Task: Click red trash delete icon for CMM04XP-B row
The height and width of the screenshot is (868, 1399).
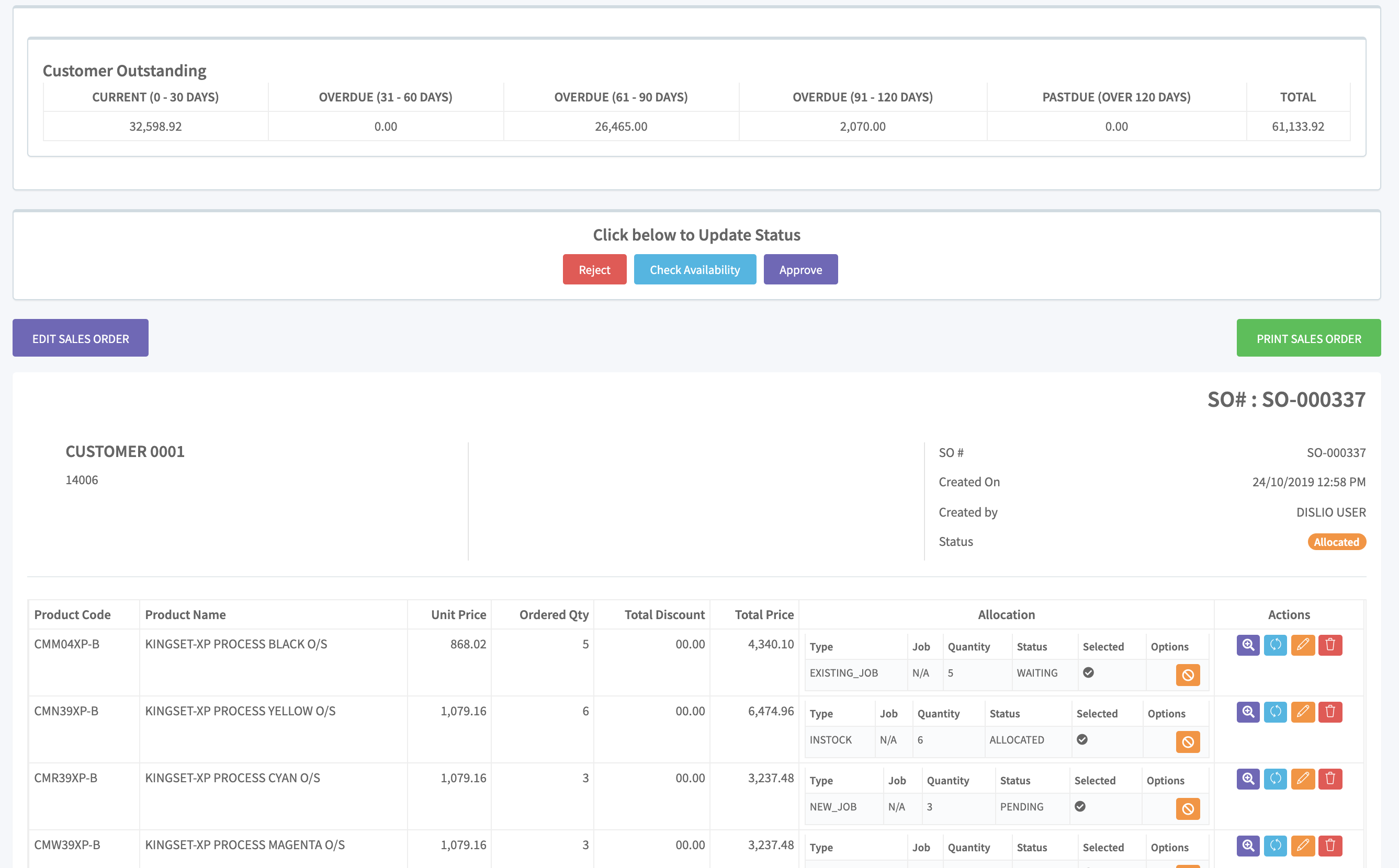Action: pyautogui.click(x=1329, y=645)
